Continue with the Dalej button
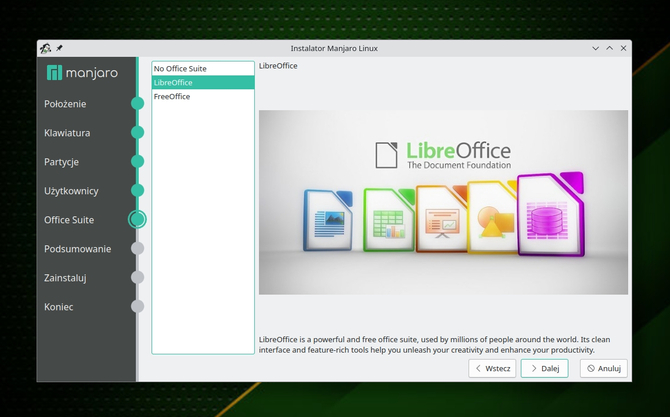Screen dimensions: 670x417 coord(544,368)
